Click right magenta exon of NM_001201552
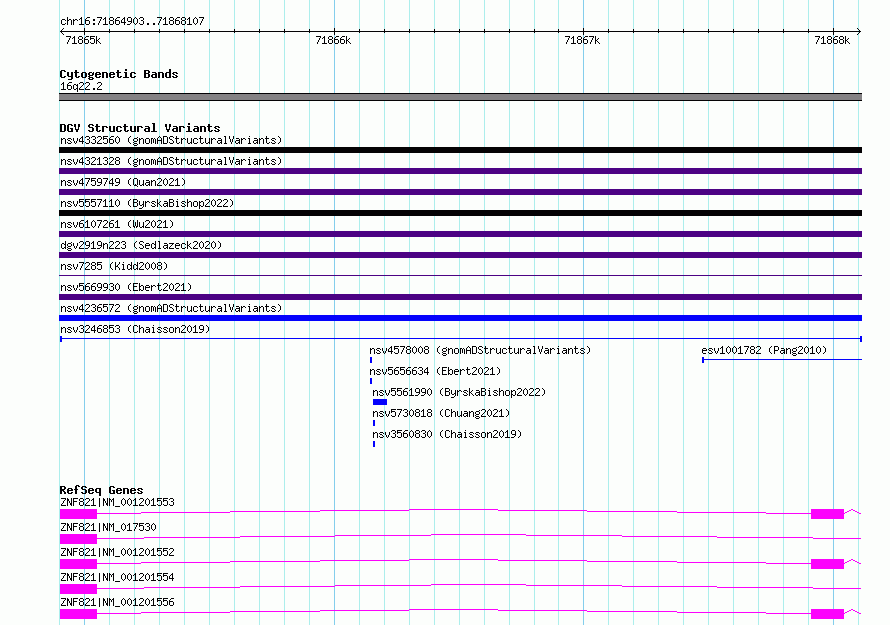The height and width of the screenshot is (625, 890). [x=828, y=564]
